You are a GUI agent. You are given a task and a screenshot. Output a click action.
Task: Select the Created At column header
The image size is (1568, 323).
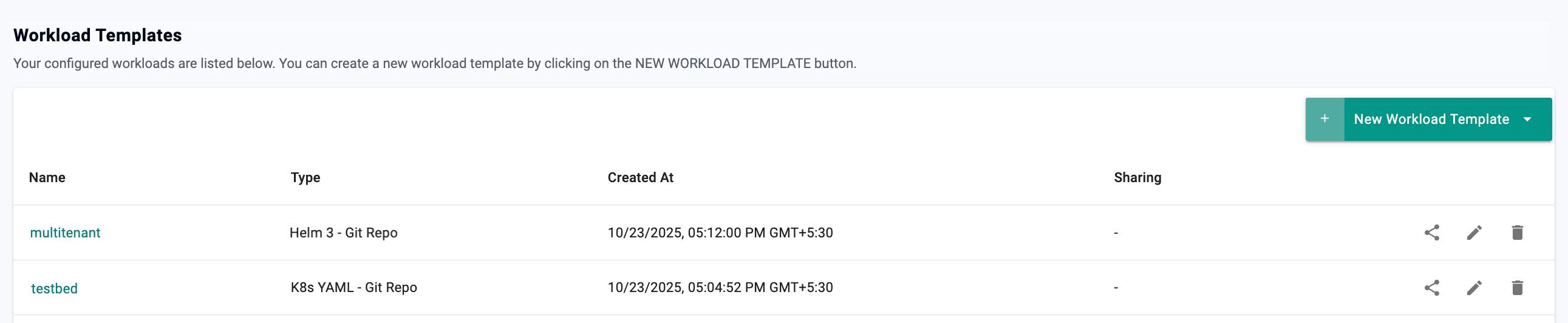[x=640, y=178]
